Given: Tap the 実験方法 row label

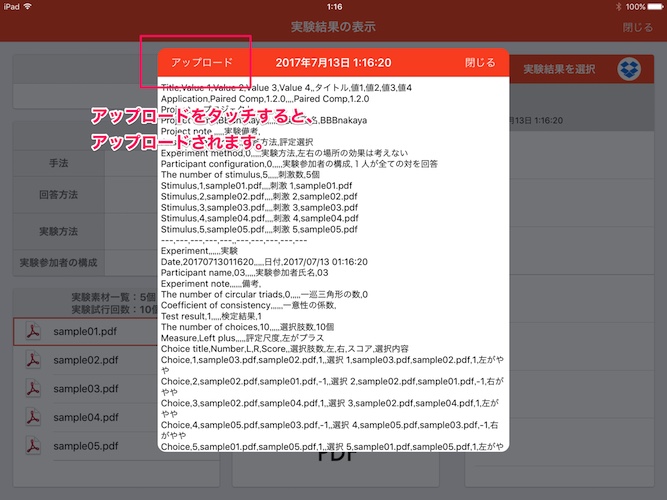Looking at the screenshot, I should click(58, 230).
